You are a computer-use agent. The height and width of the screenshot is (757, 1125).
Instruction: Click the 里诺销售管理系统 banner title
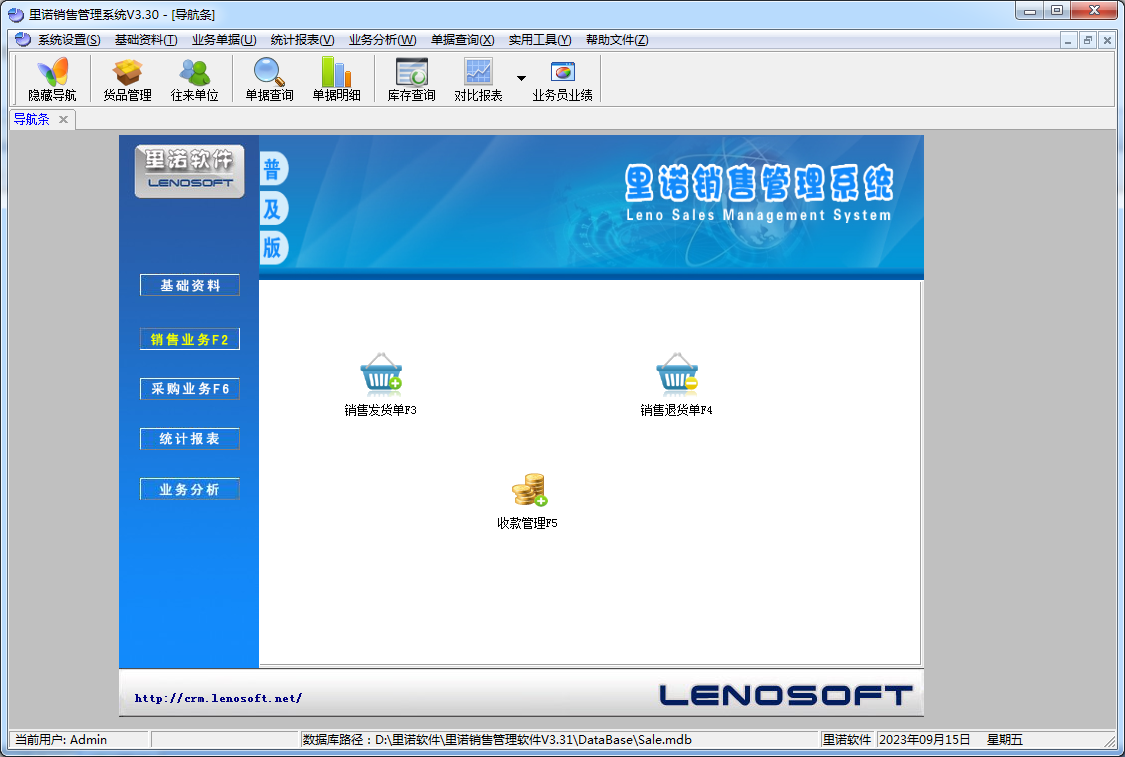click(758, 182)
